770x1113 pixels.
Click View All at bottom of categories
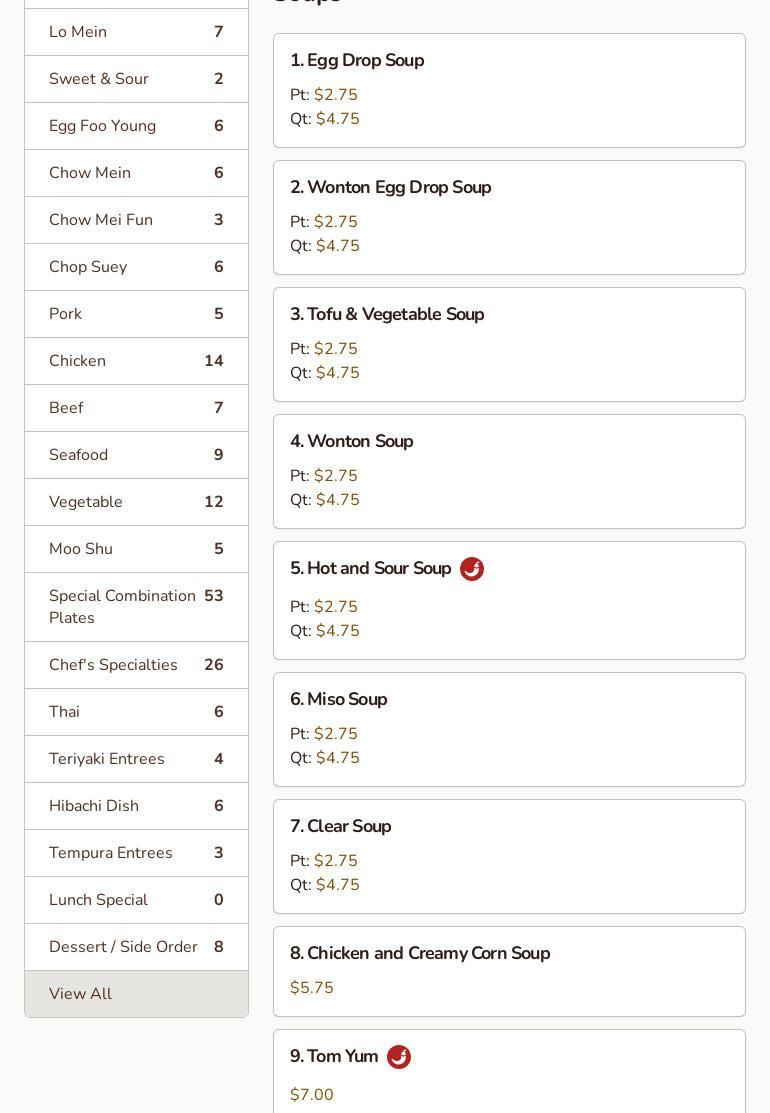point(136,994)
